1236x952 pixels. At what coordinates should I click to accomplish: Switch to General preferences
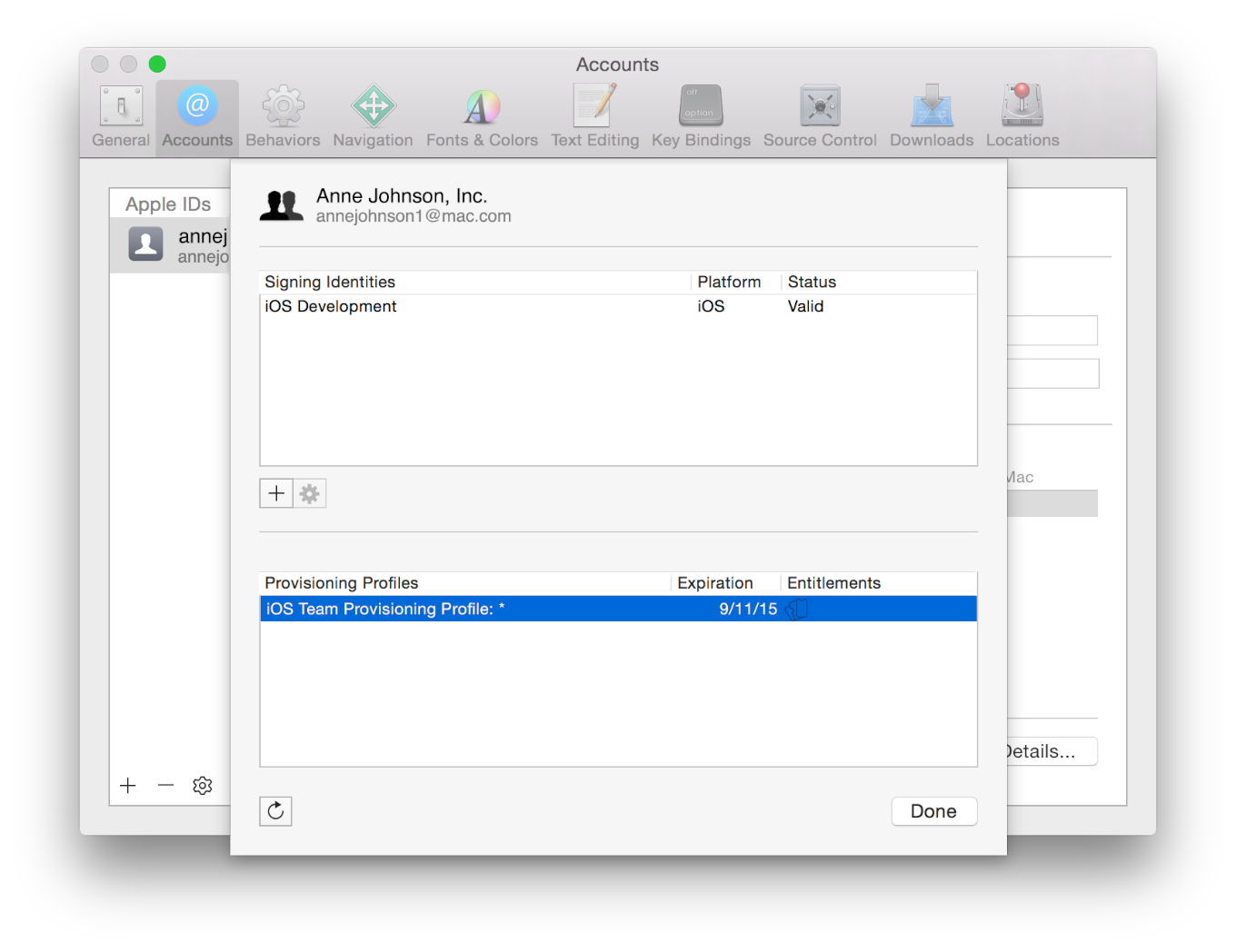coord(120,114)
